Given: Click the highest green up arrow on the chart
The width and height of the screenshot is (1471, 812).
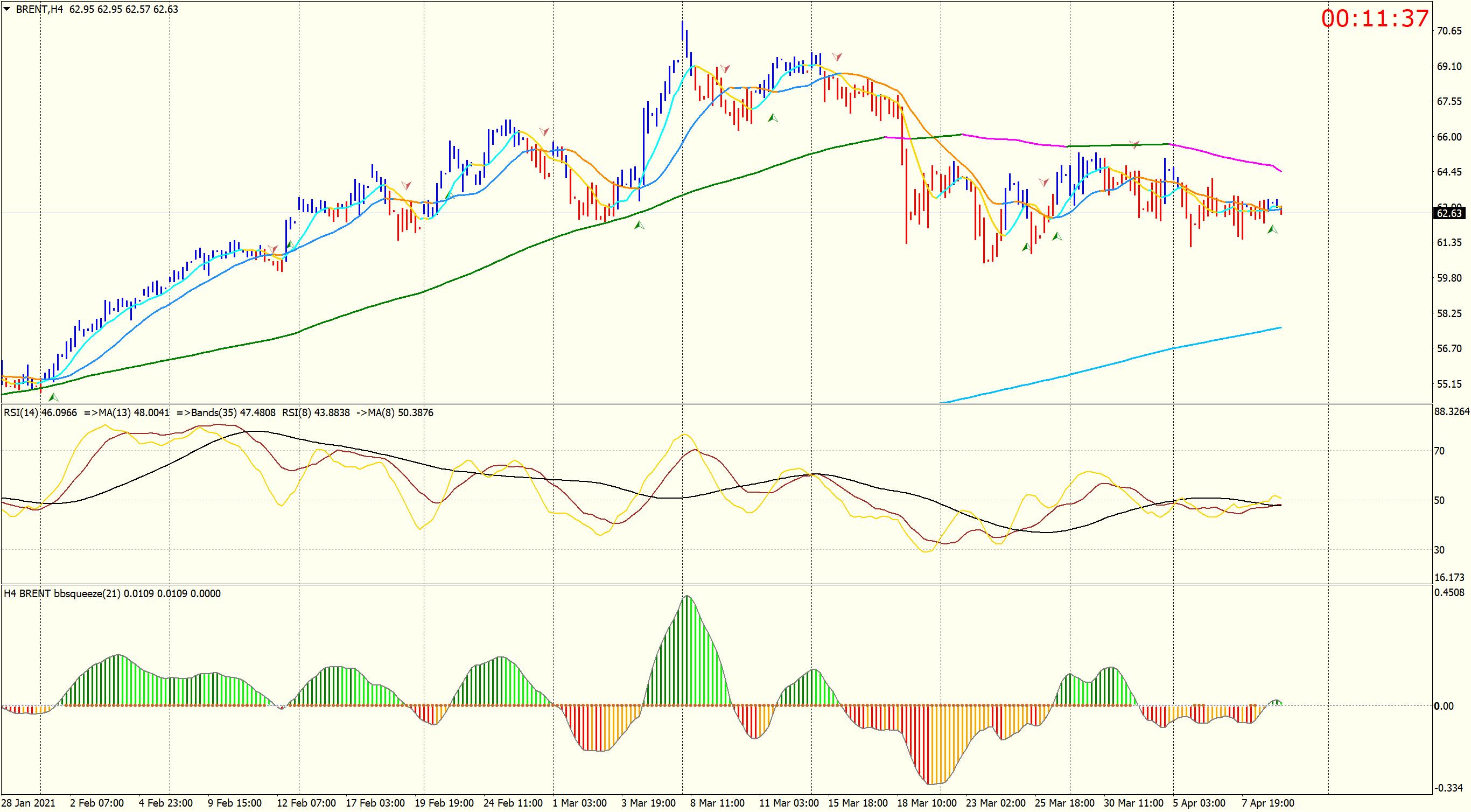Looking at the screenshot, I should (773, 117).
